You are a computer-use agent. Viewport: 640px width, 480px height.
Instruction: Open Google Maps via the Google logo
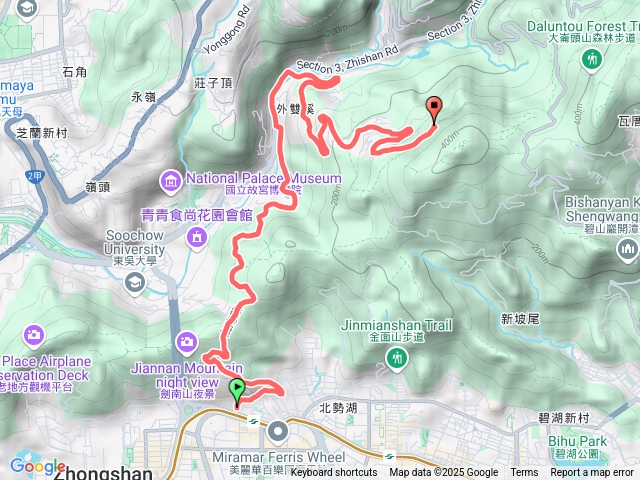[37, 465]
